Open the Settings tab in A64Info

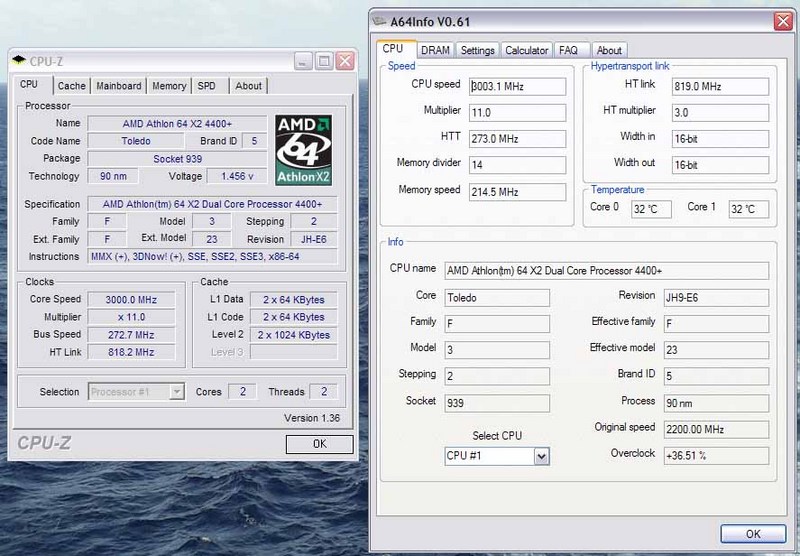point(478,50)
